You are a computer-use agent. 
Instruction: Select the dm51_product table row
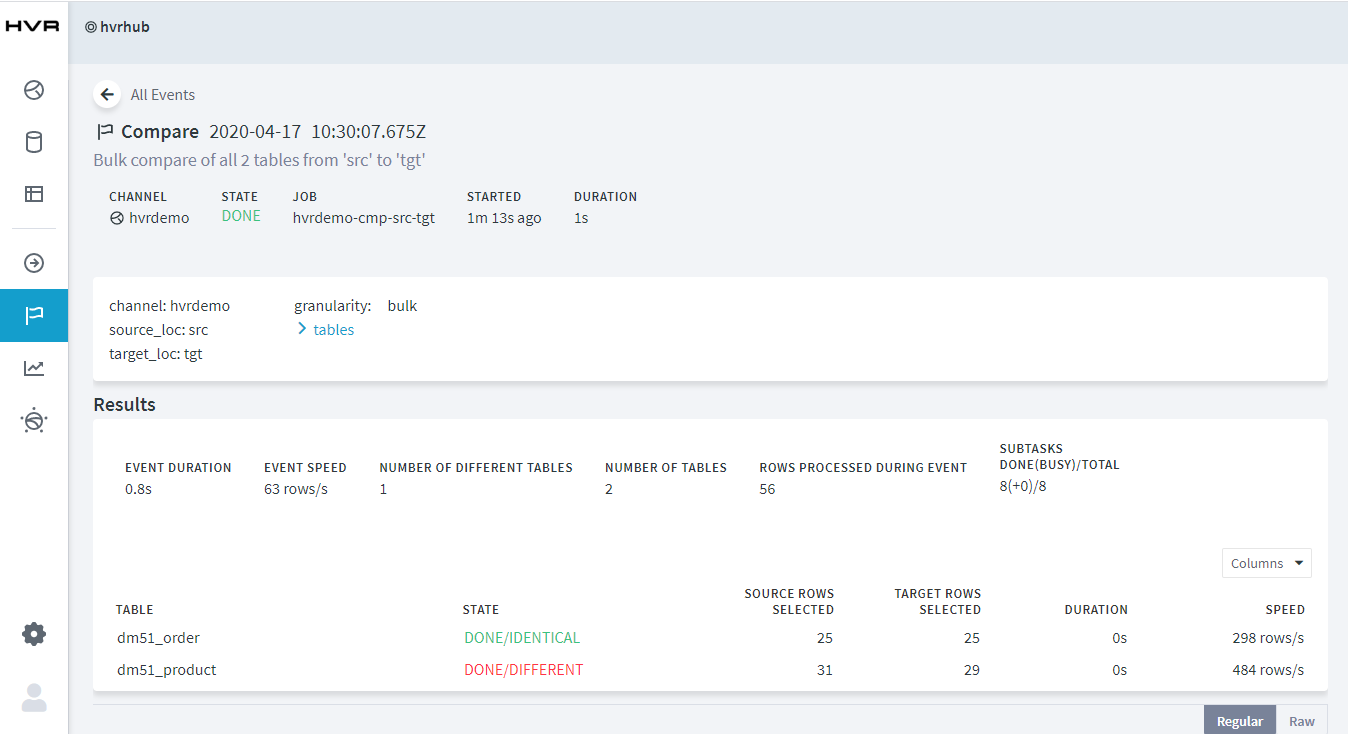[710, 670]
